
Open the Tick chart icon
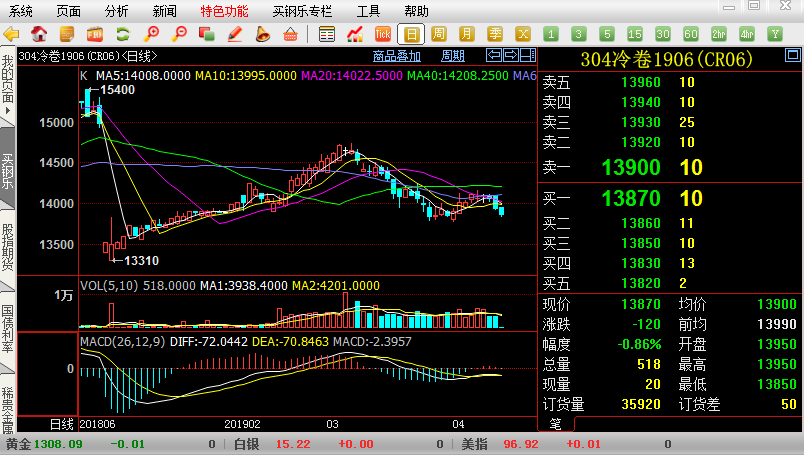382,34
